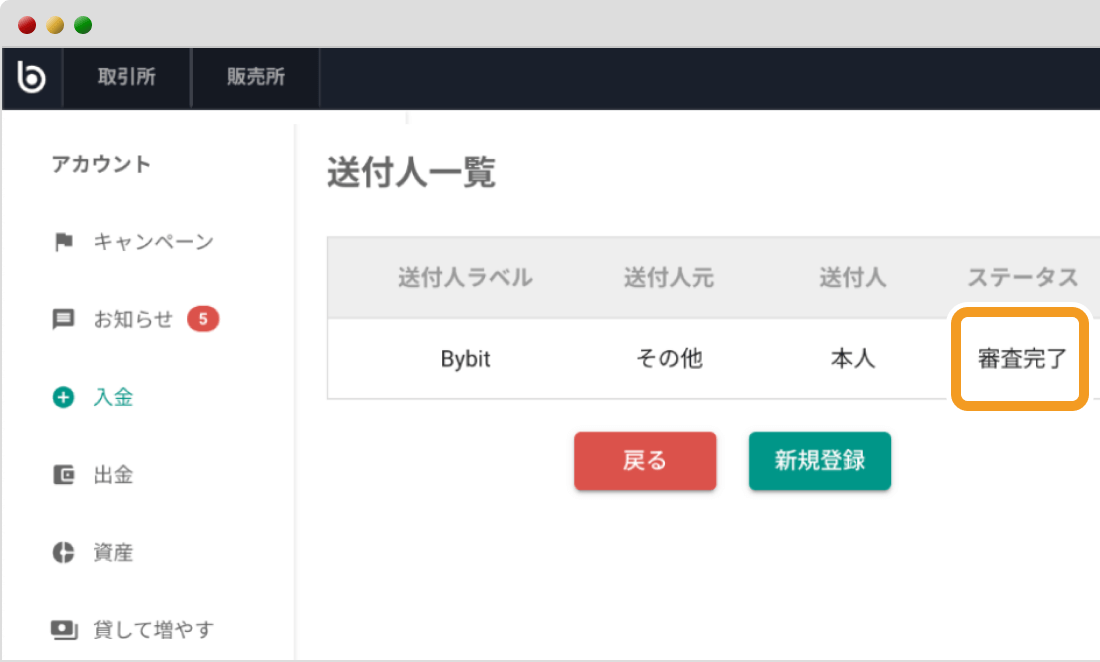Click the message icon beside お知らせ
Viewport: 1100px width, 662px height.
(x=63, y=320)
